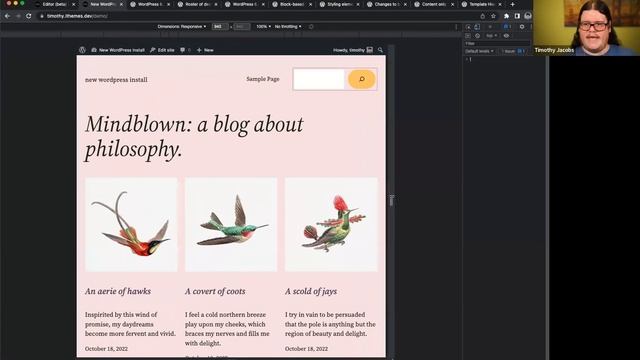Show the console sidebar icon
The width and height of the screenshot is (640, 360).
[468, 36]
